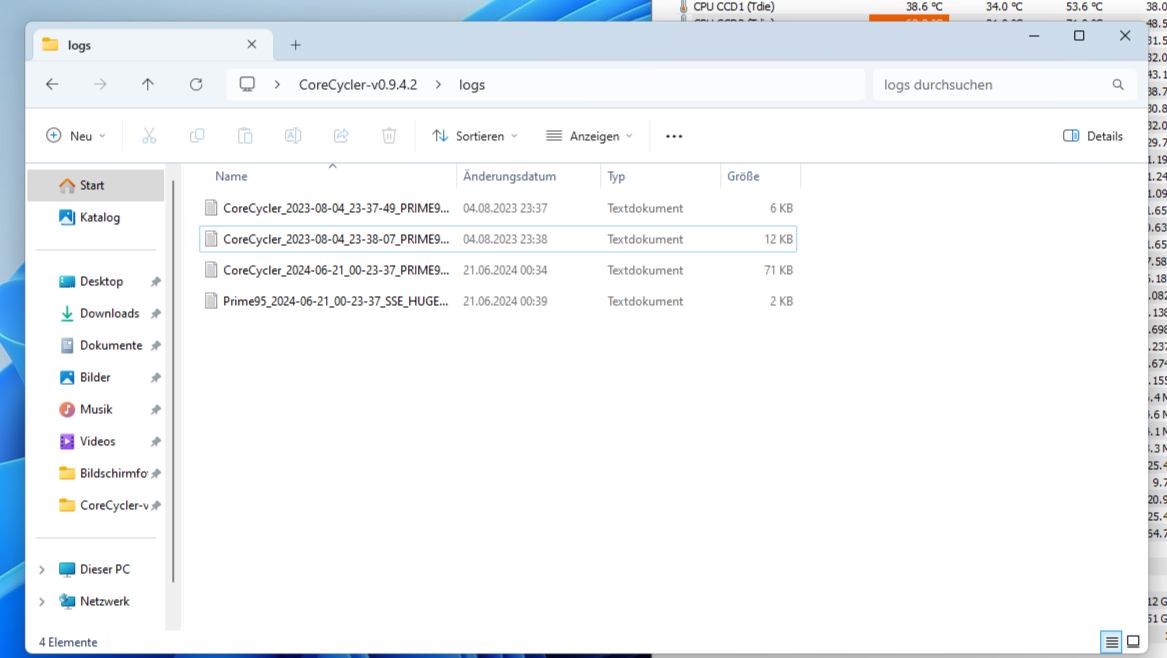
Task: Go up one folder level
Action: coord(148,85)
